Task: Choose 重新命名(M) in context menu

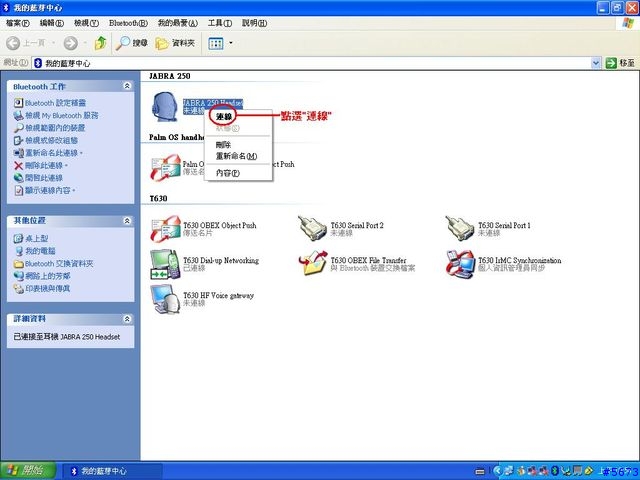Action: 238,156
